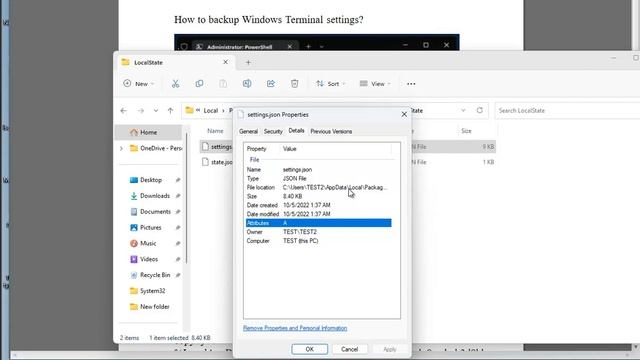Open Recycle Bin in sidebar
The image size is (640, 360).
pos(155,275)
